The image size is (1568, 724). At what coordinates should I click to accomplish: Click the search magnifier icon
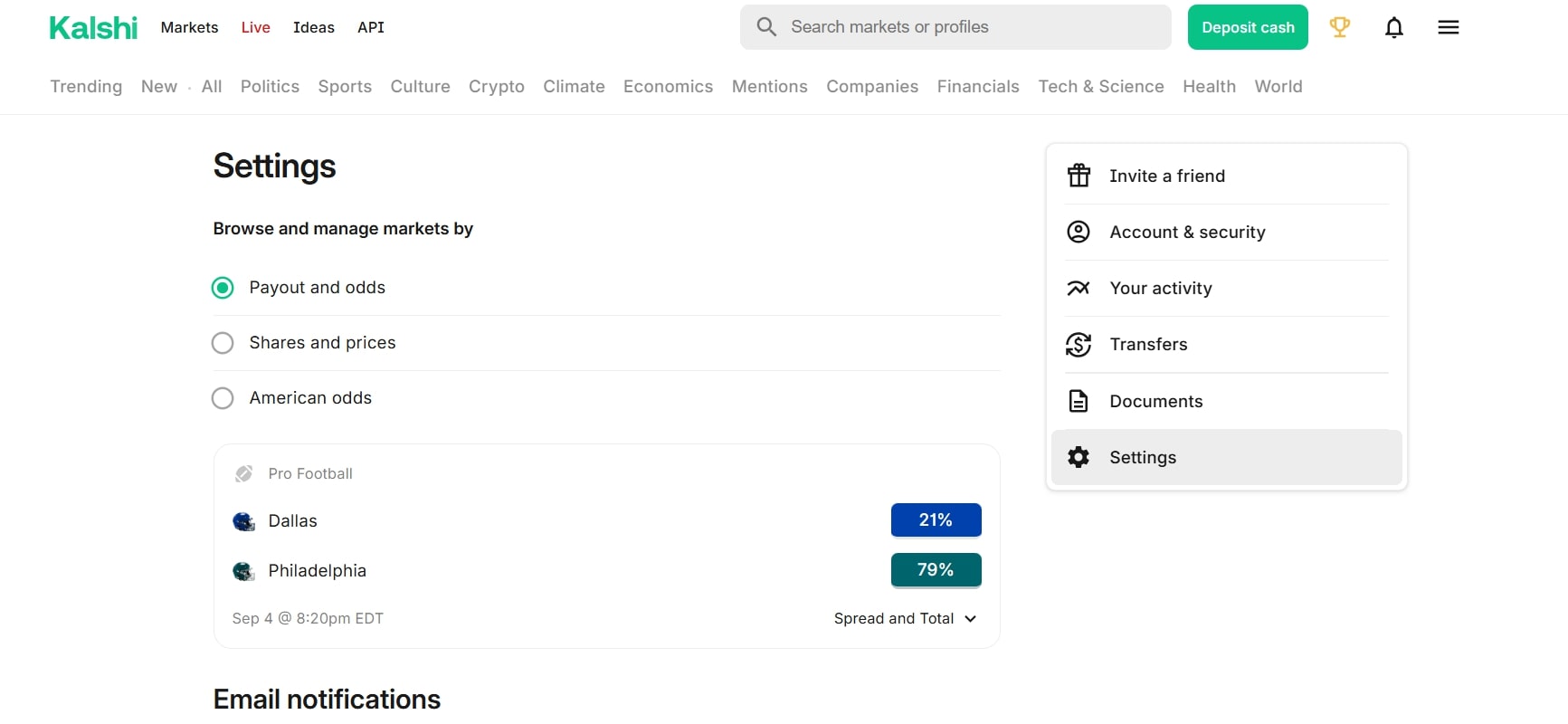coord(766,27)
